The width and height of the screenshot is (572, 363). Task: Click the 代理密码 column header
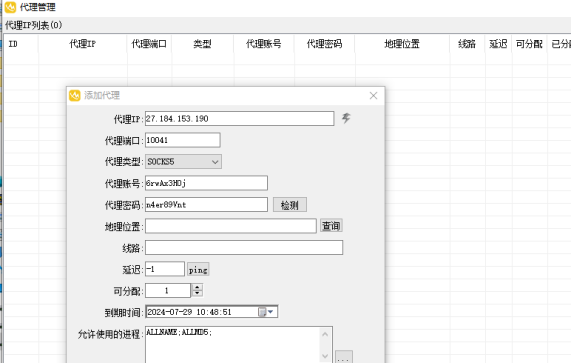pos(324,45)
